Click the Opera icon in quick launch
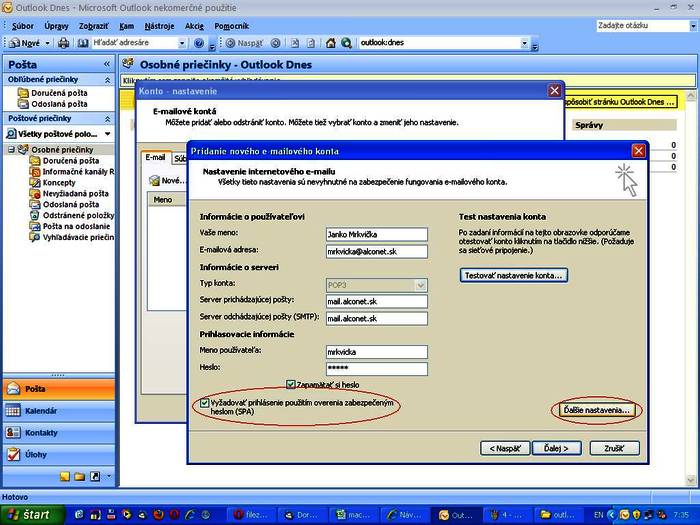The height and width of the screenshot is (525, 700). [174, 515]
